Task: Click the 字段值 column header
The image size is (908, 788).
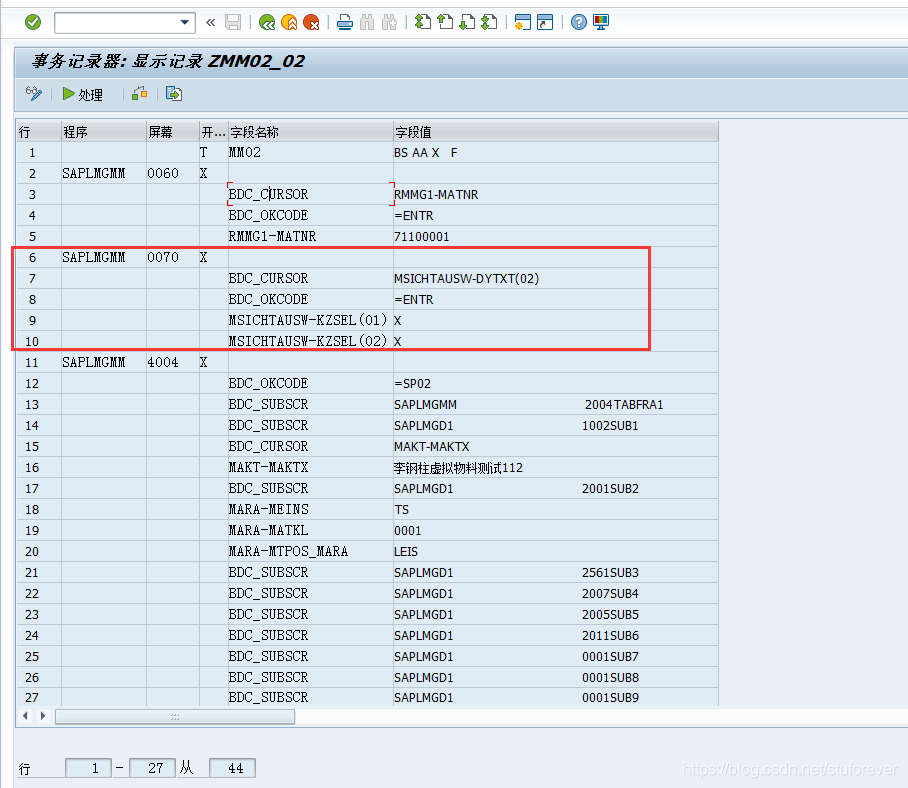Action: (x=556, y=132)
